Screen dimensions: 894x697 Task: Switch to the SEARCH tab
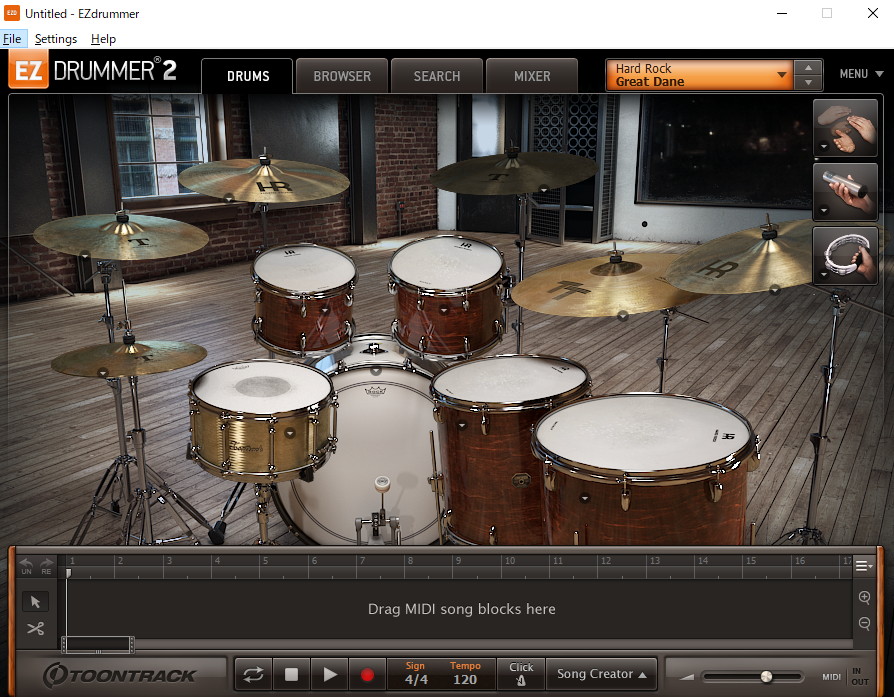click(437, 76)
